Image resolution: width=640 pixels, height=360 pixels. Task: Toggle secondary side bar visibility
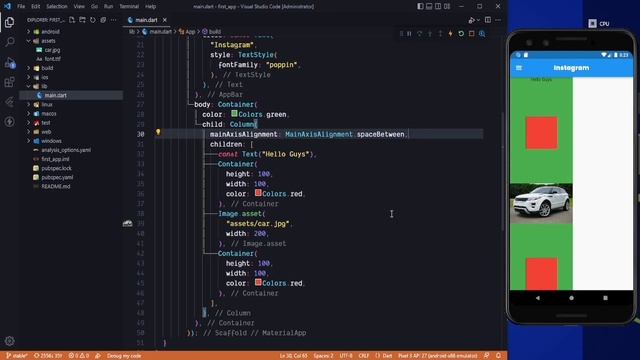438,6
